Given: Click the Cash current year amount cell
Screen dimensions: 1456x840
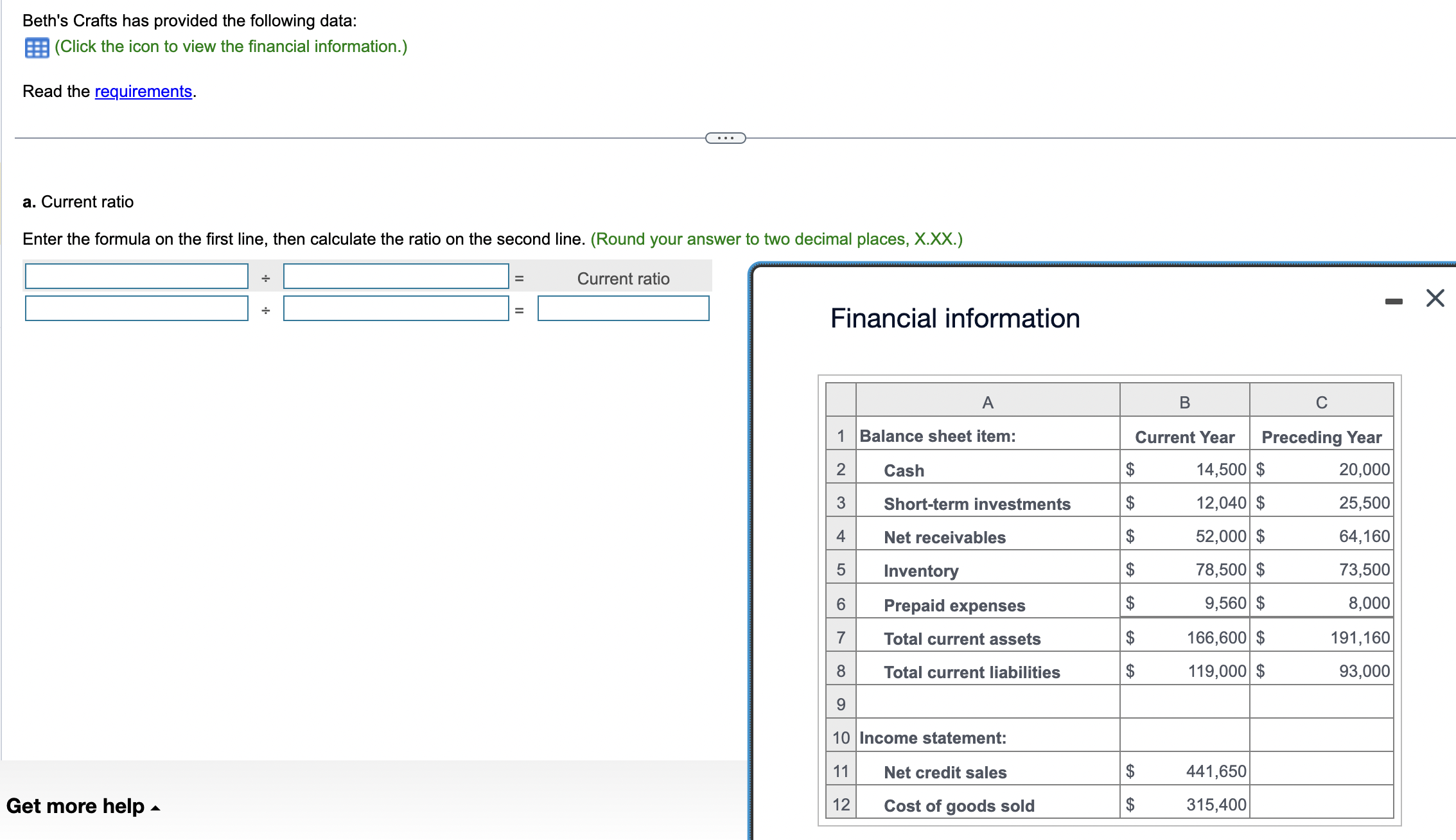Looking at the screenshot, I should 1220,469.
